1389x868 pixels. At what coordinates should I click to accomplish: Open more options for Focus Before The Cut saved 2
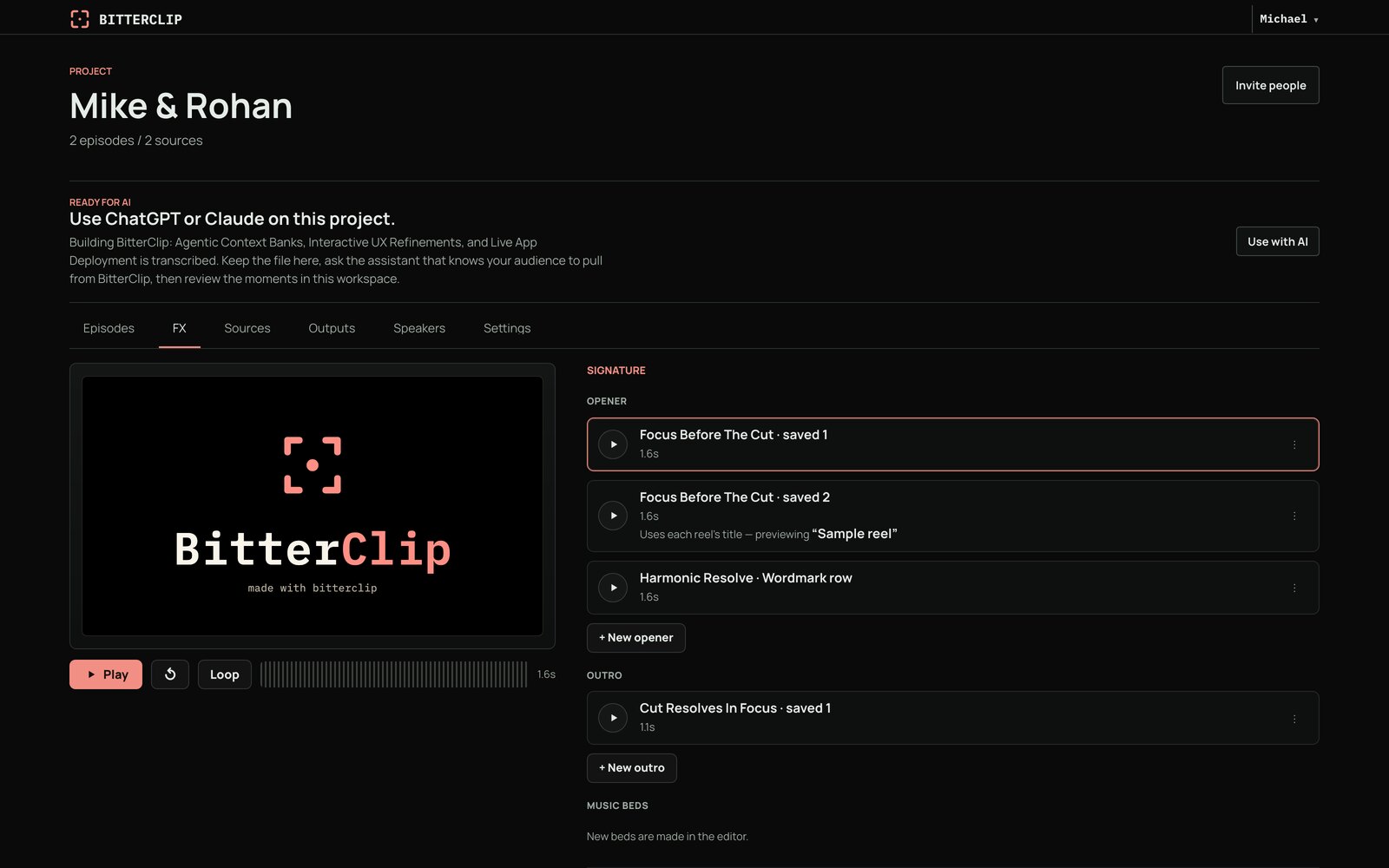click(1294, 516)
